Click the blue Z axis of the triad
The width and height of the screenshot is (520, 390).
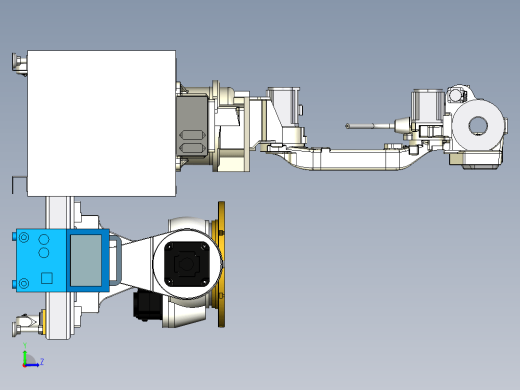32,365
